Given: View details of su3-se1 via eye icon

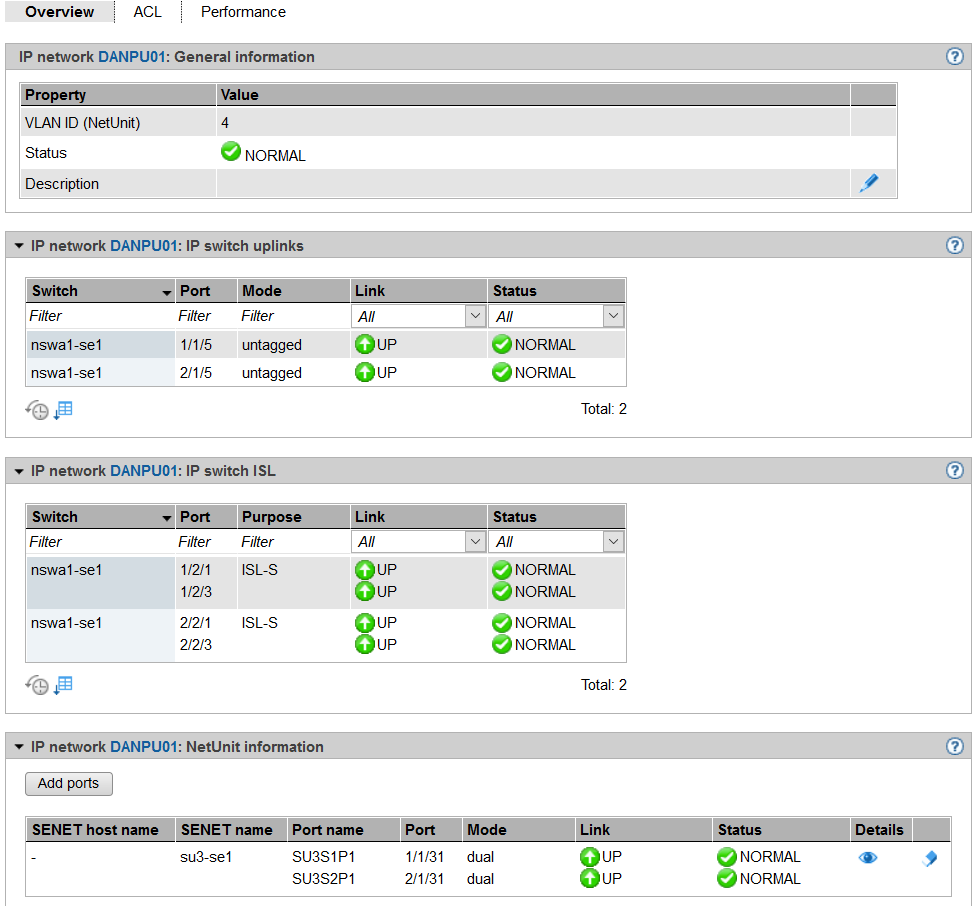Looking at the screenshot, I should [867, 858].
